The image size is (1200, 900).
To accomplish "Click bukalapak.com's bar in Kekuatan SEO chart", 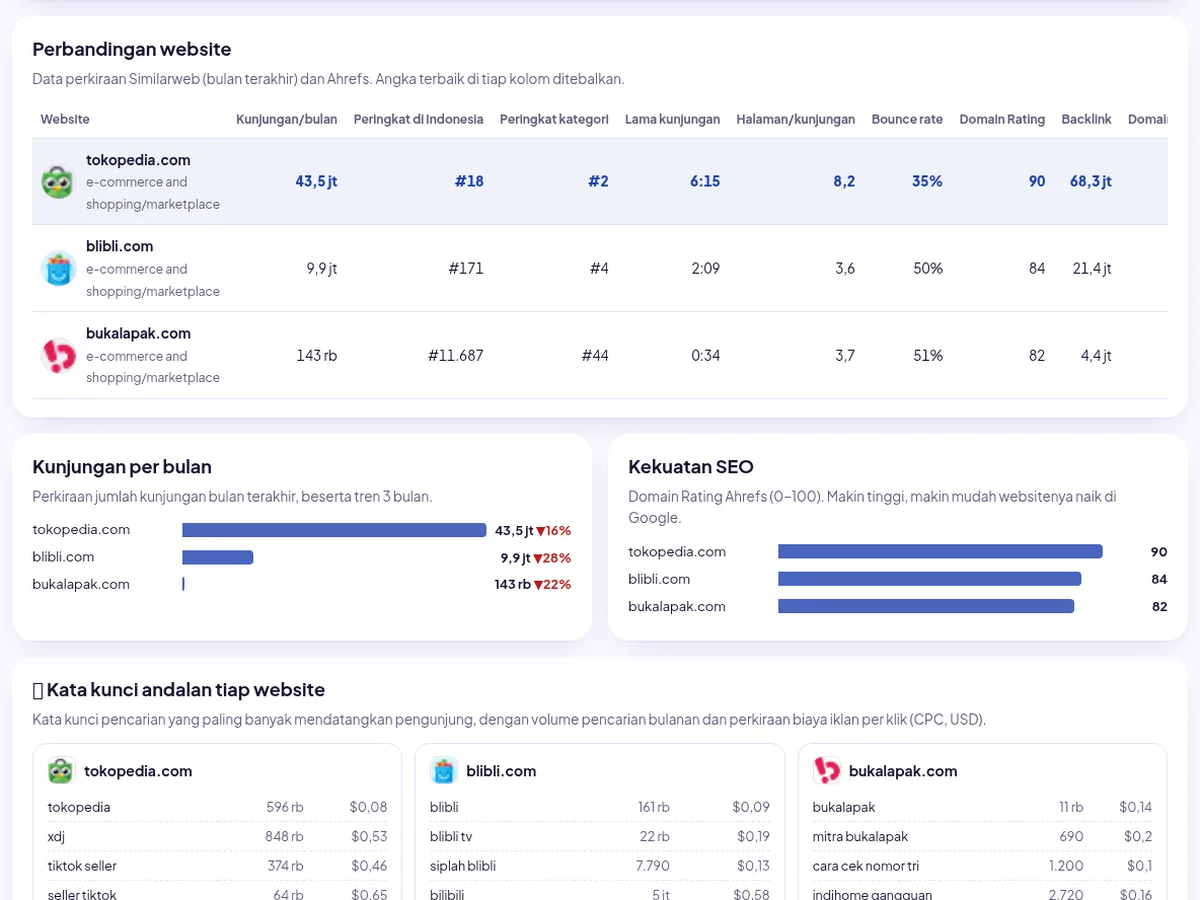I will pyautogui.click(x=926, y=606).
